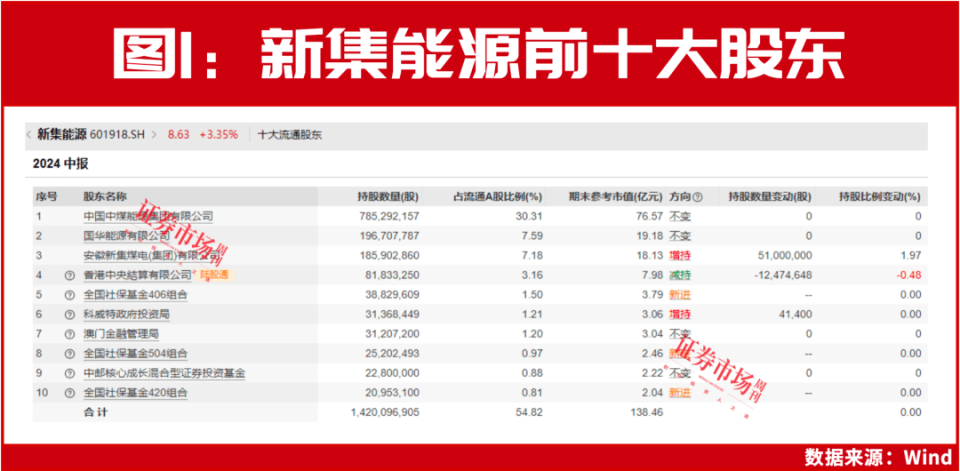Sort by the 期末参考市值(亿元) column header
Viewport: 960px width, 471px height.
(x=616, y=197)
